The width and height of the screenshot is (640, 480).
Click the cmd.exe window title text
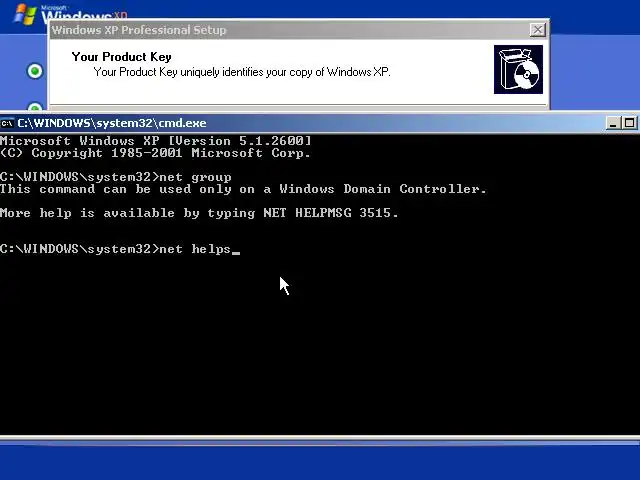coord(112,123)
